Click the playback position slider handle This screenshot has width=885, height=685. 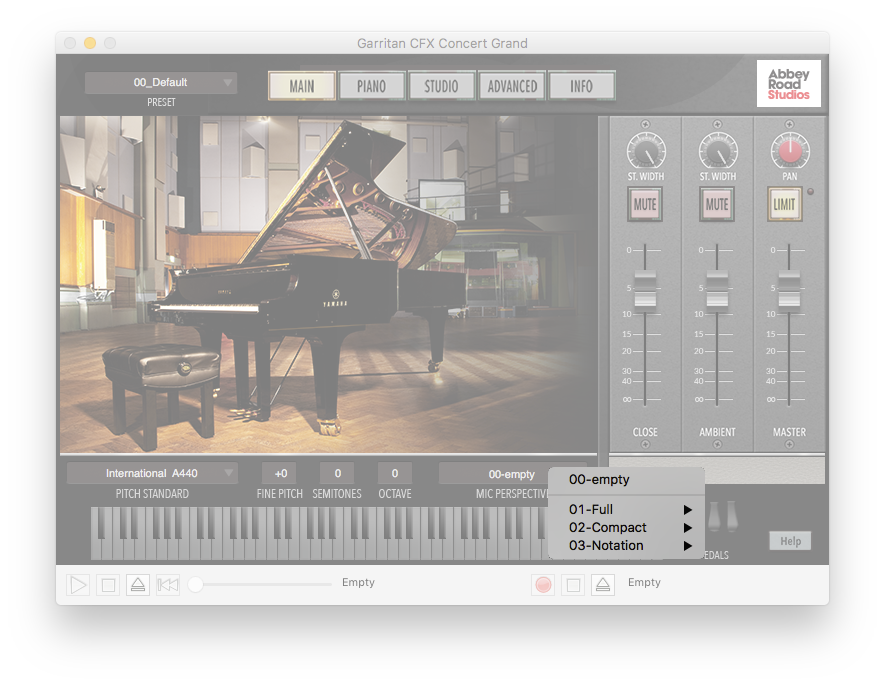point(195,585)
